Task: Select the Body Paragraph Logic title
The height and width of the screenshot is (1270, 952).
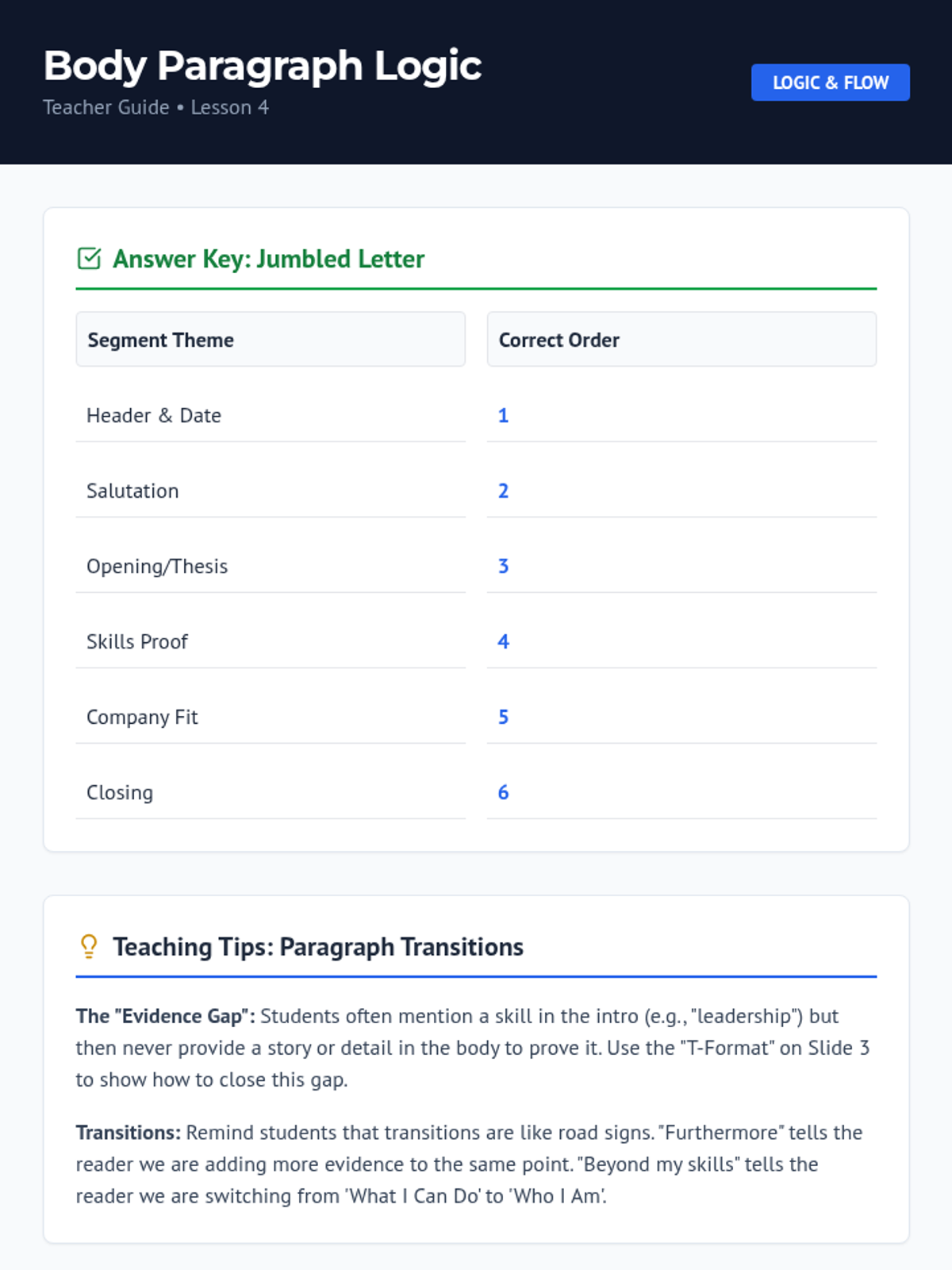Action: pyautogui.click(x=263, y=65)
